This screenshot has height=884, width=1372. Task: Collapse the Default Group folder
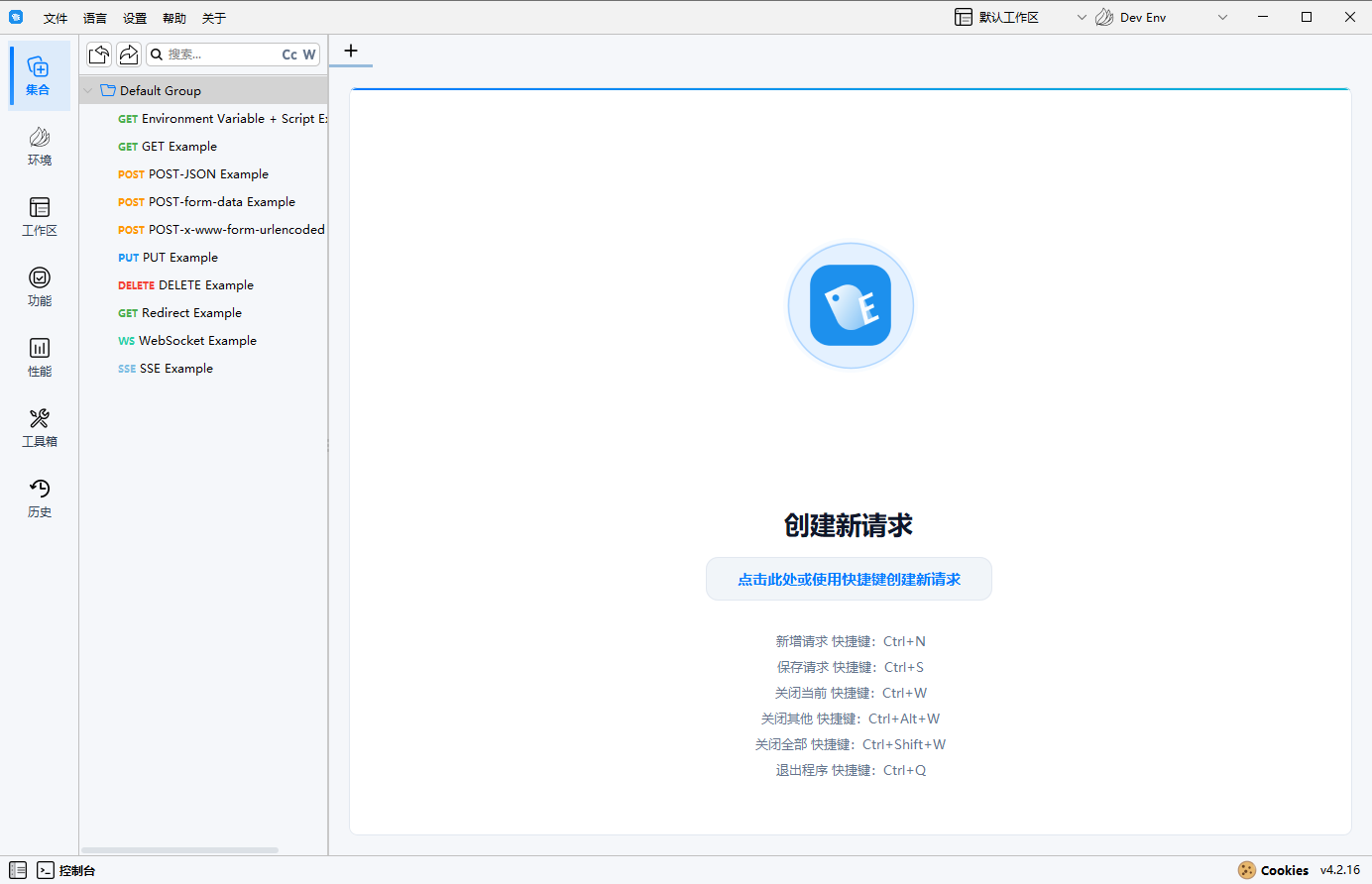point(88,90)
